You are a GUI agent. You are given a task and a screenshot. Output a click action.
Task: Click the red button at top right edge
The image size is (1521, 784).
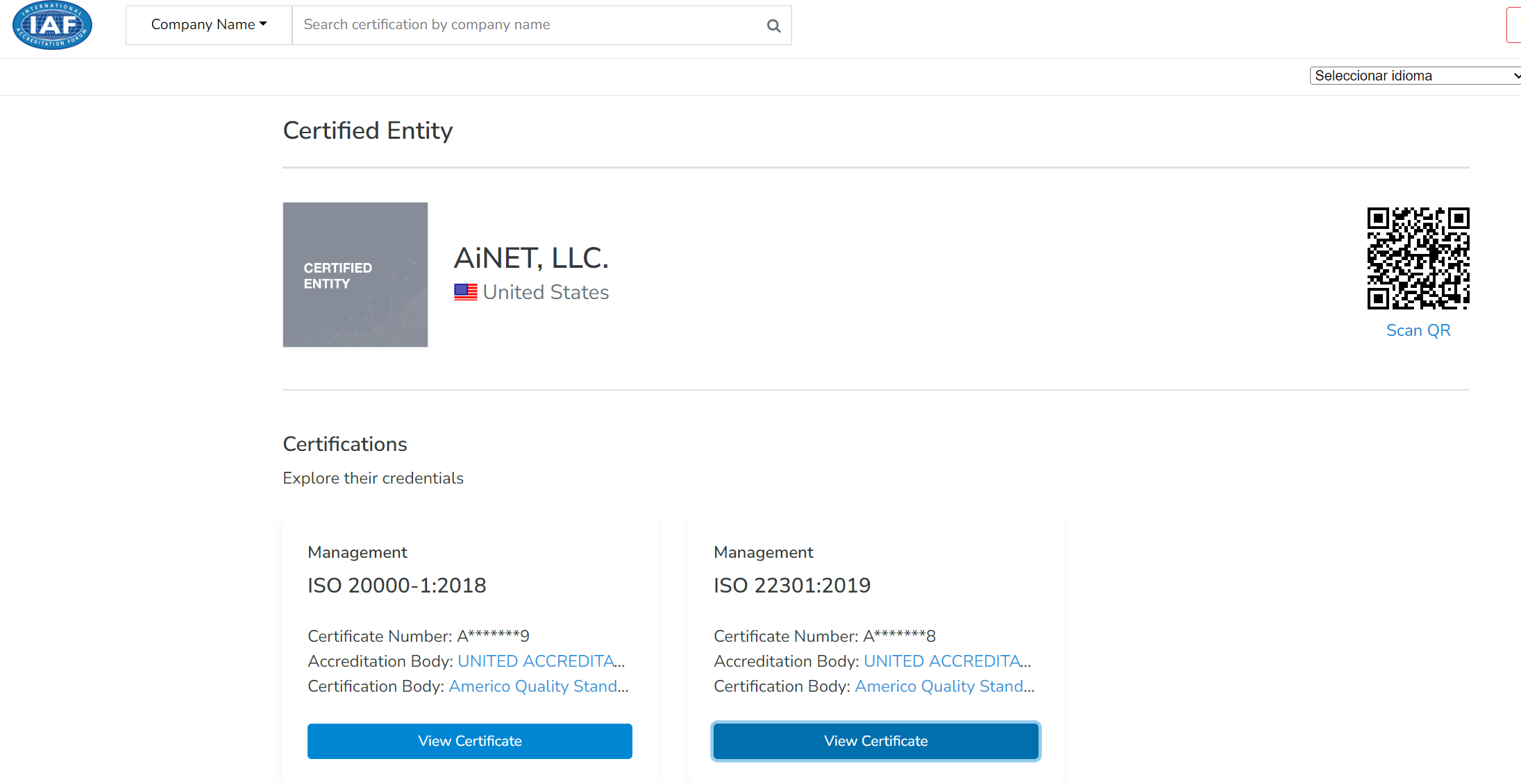[1514, 26]
